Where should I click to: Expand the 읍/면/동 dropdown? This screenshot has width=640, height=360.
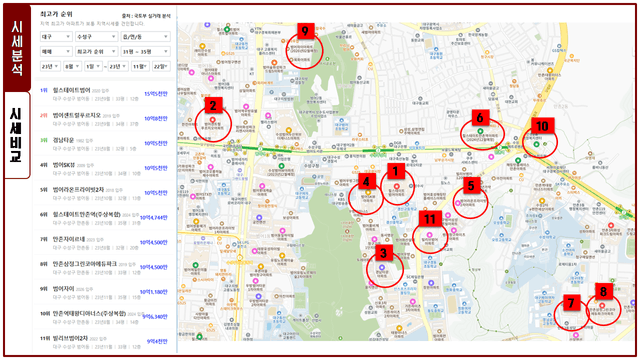[x=145, y=37]
